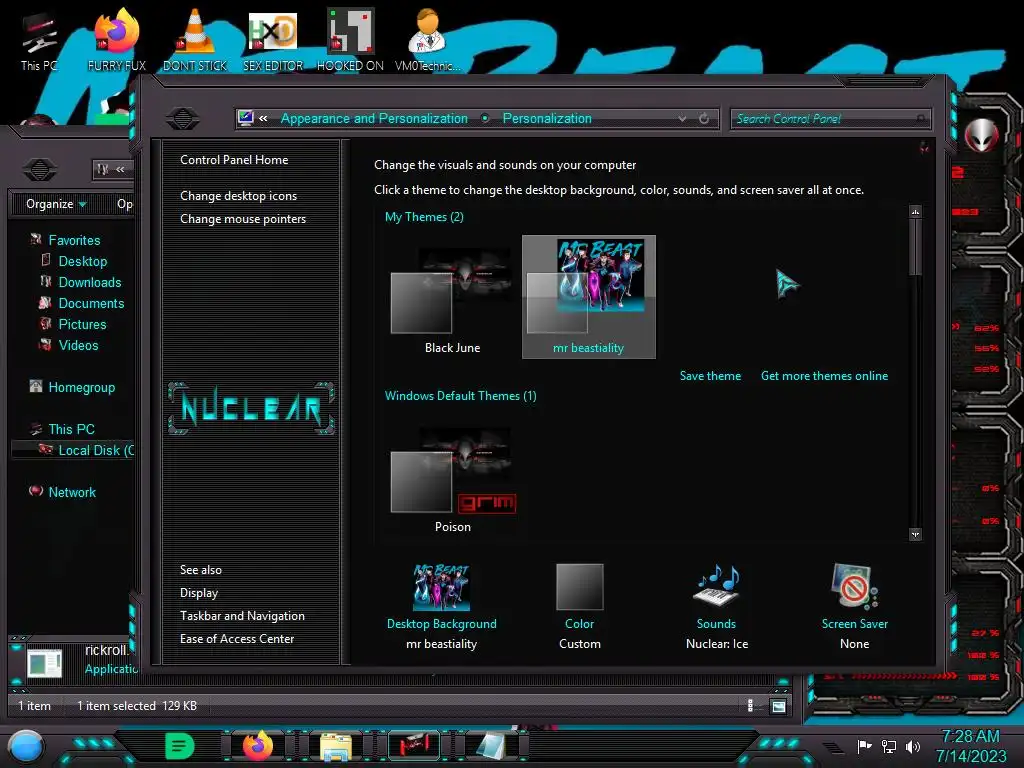Click the Personalization window back navigation orb
Image resolution: width=1024 pixels, height=768 pixels.
183,118
